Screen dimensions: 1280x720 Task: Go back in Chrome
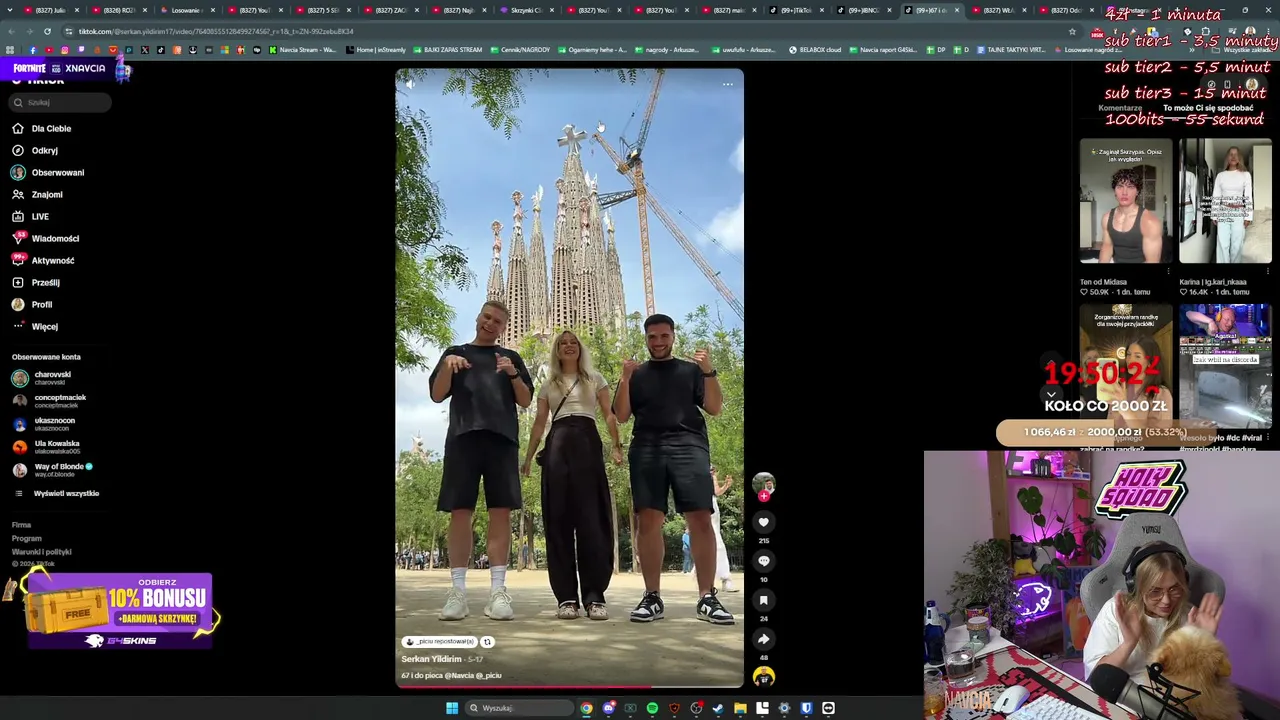(11, 31)
